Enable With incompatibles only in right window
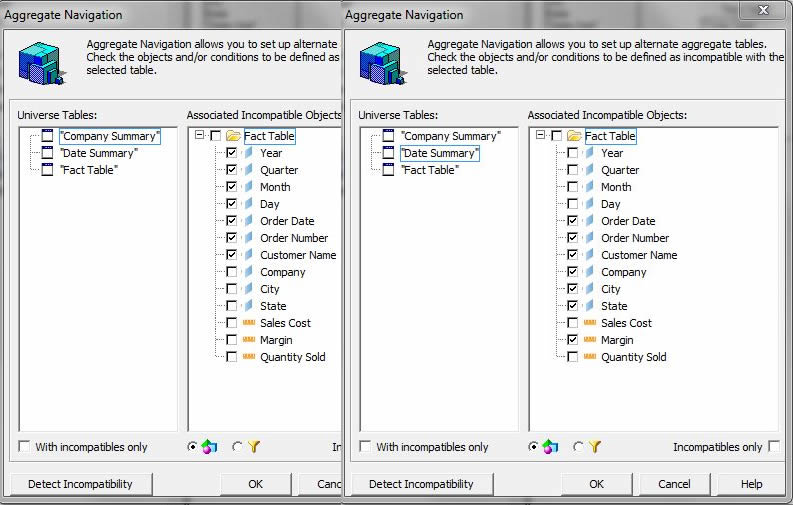 (x=365, y=446)
